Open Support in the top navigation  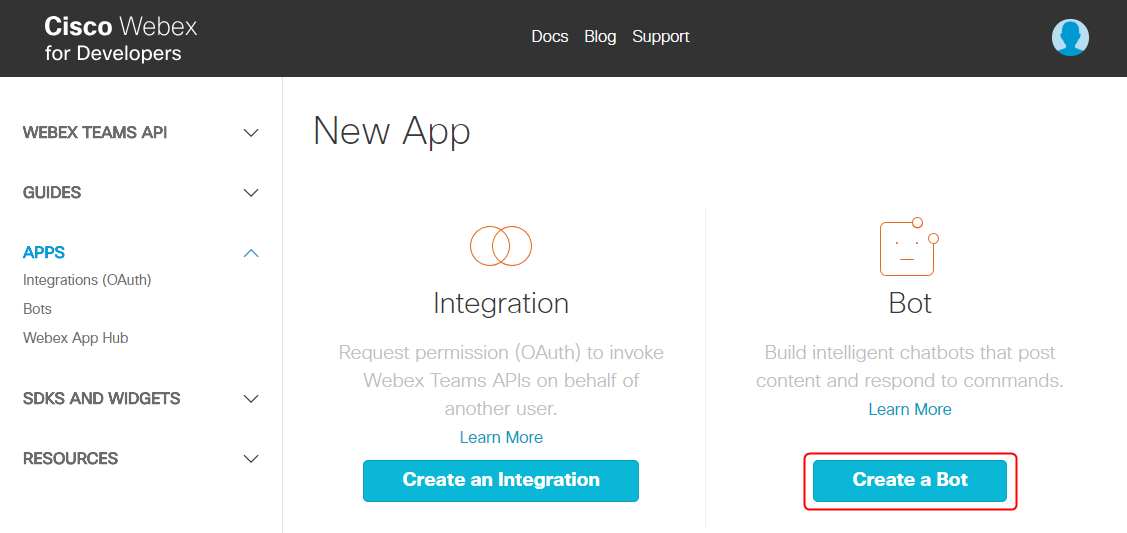660,37
